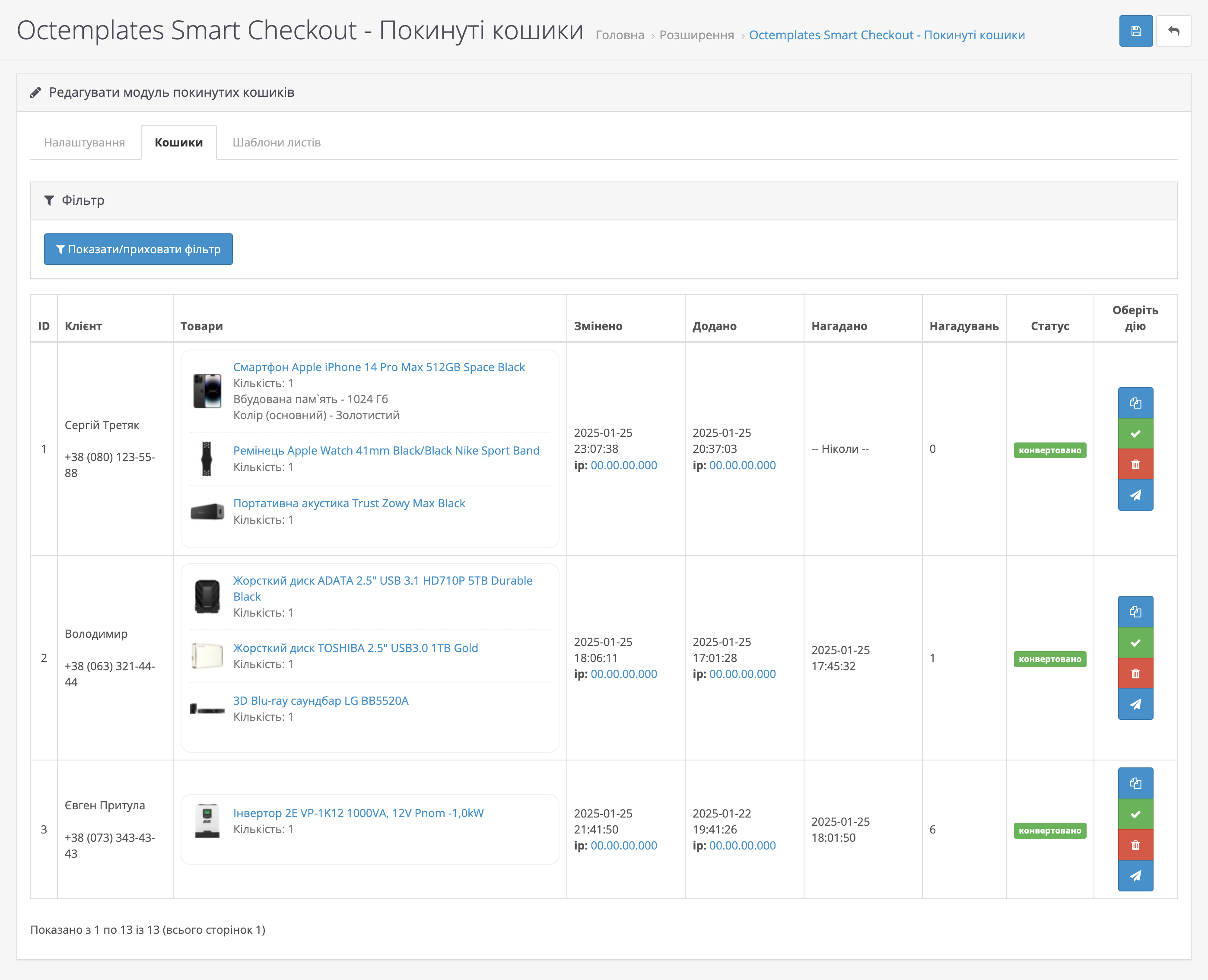This screenshot has height=980, width=1208.
Task: Click trash icon in Володимир's cart row
Action: point(1135,674)
